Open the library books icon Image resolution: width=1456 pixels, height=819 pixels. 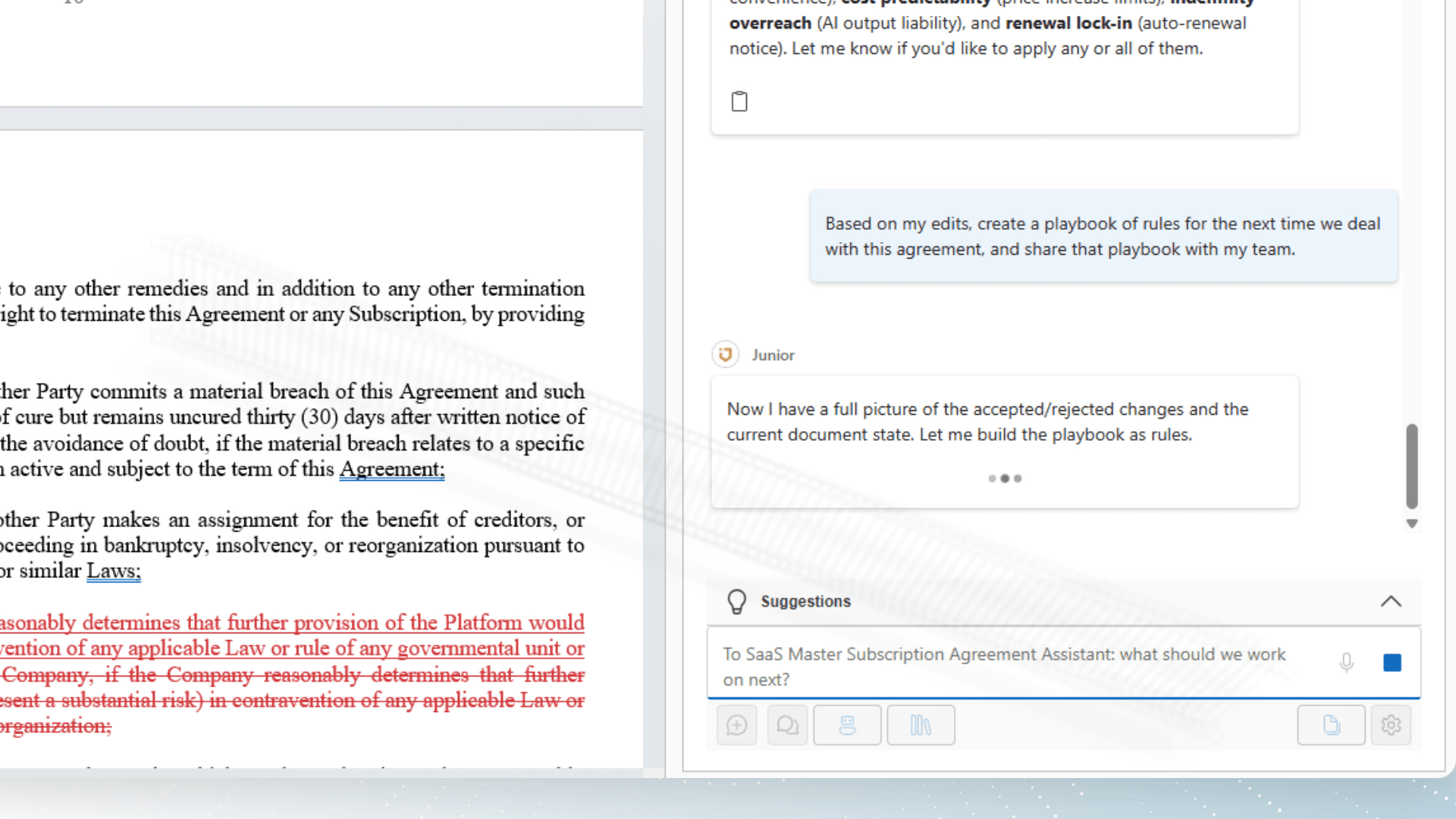click(x=921, y=726)
